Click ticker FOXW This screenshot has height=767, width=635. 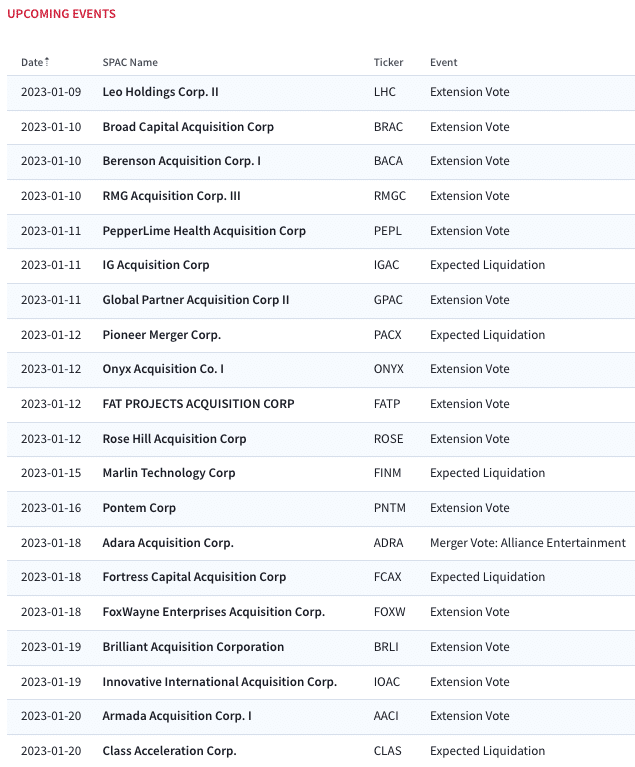coord(389,612)
